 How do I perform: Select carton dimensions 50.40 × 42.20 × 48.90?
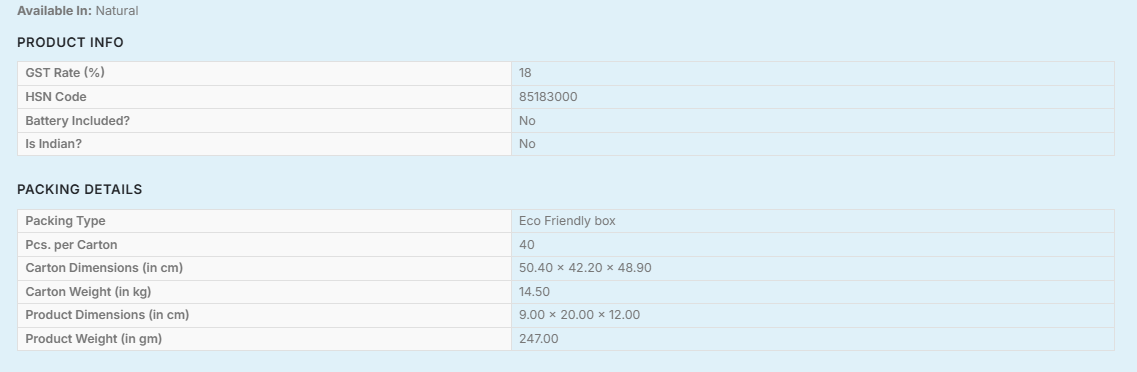click(x=585, y=268)
